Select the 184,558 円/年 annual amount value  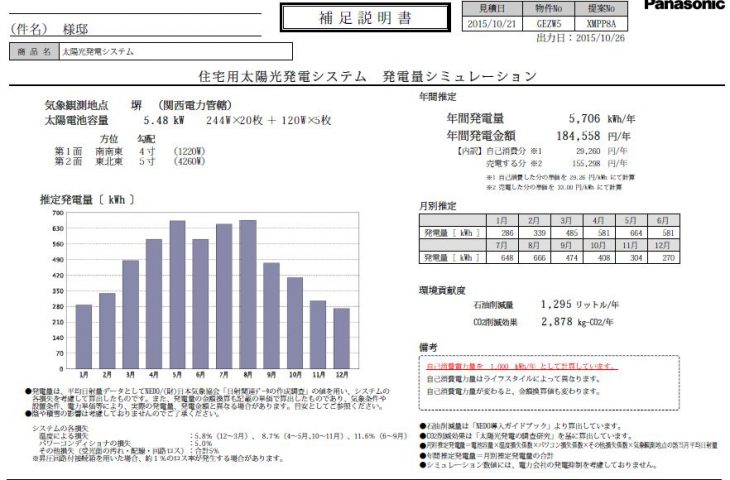pos(594,136)
